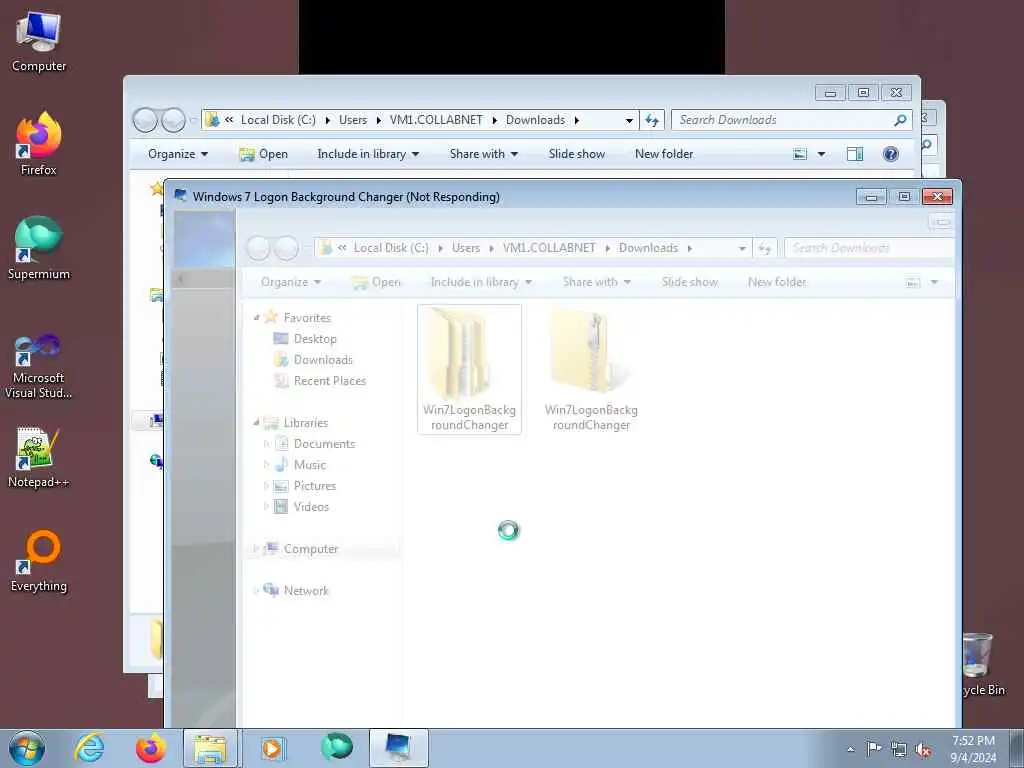Collapse the Libraries group in the front window
Image resolution: width=1024 pixels, height=768 pixels.
(256, 423)
